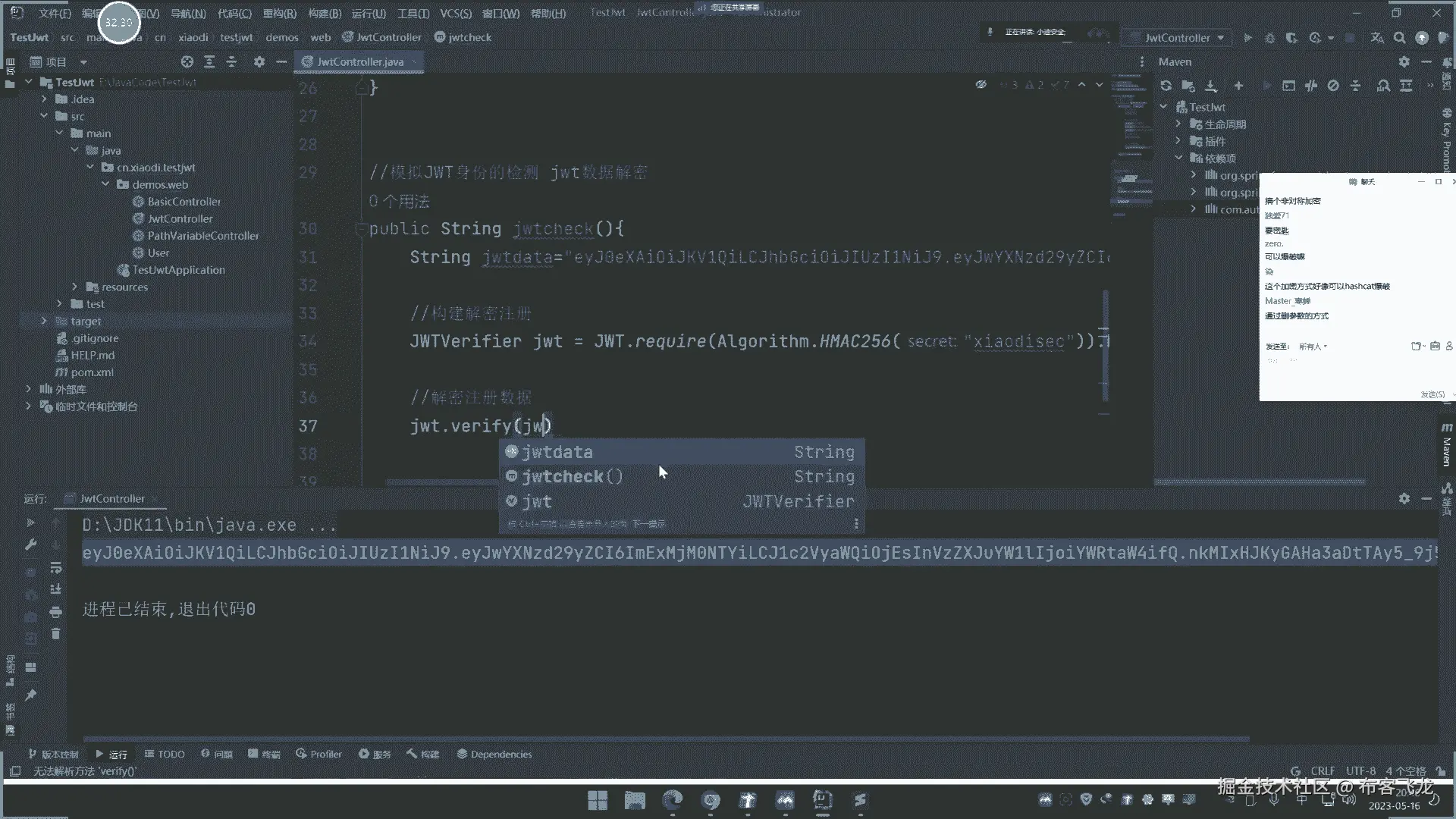Open Search Everywhere magnifier icon
1456x819 pixels.
coord(1400,38)
